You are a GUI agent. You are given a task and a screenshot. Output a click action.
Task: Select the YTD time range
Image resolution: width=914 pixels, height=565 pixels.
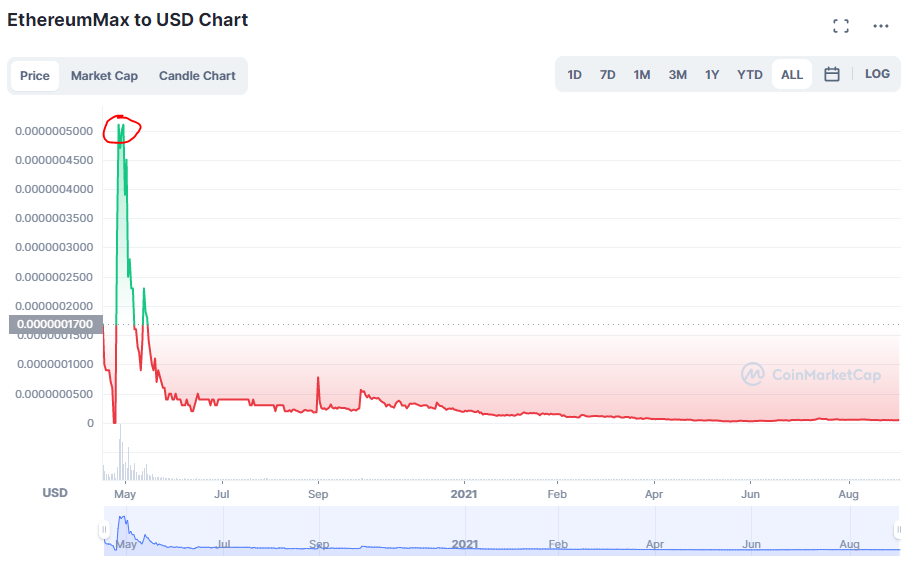click(x=750, y=75)
